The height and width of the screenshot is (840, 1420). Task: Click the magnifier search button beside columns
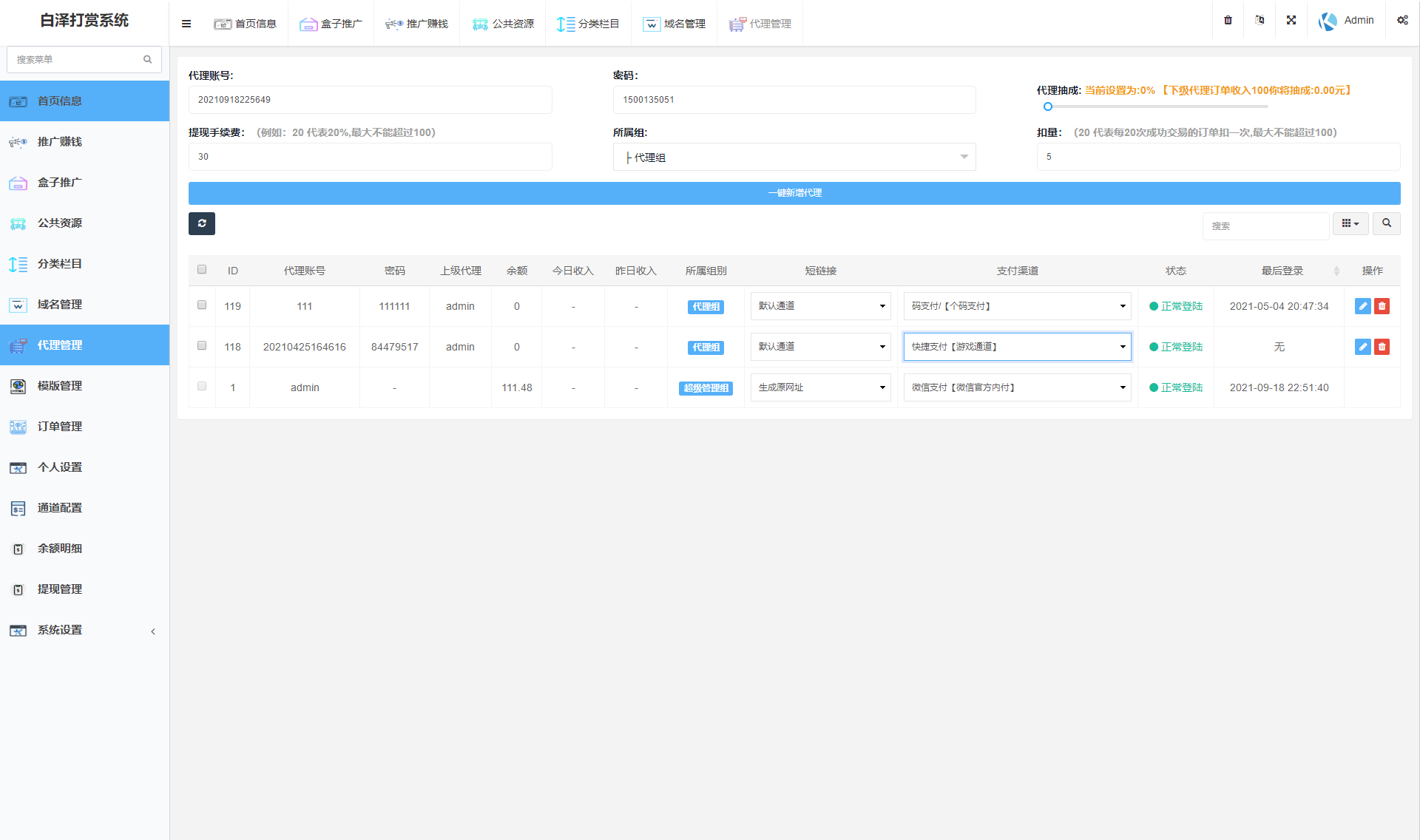pyautogui.click(x=1386, y=223)
